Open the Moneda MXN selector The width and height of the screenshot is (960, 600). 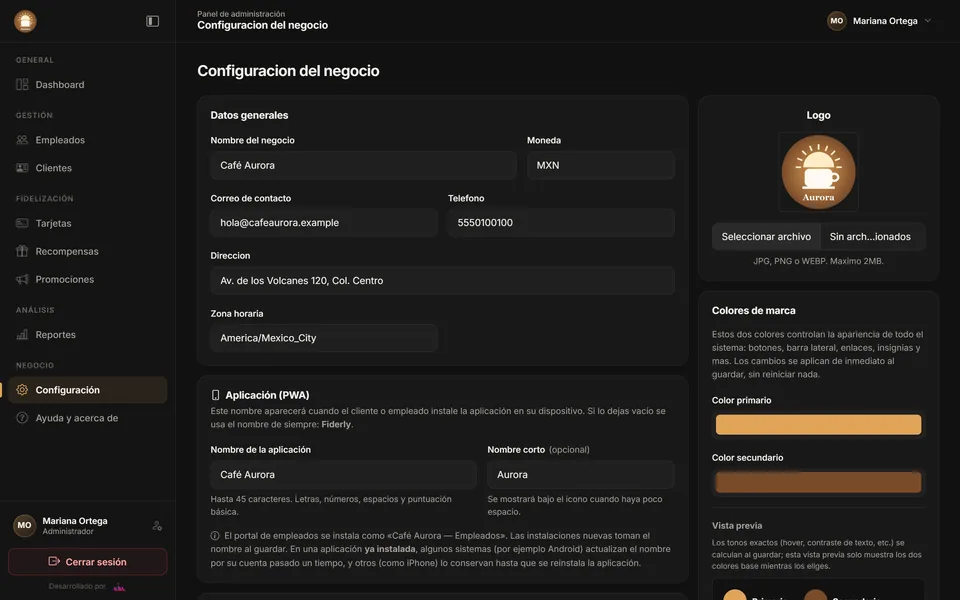tap(601, 165)
